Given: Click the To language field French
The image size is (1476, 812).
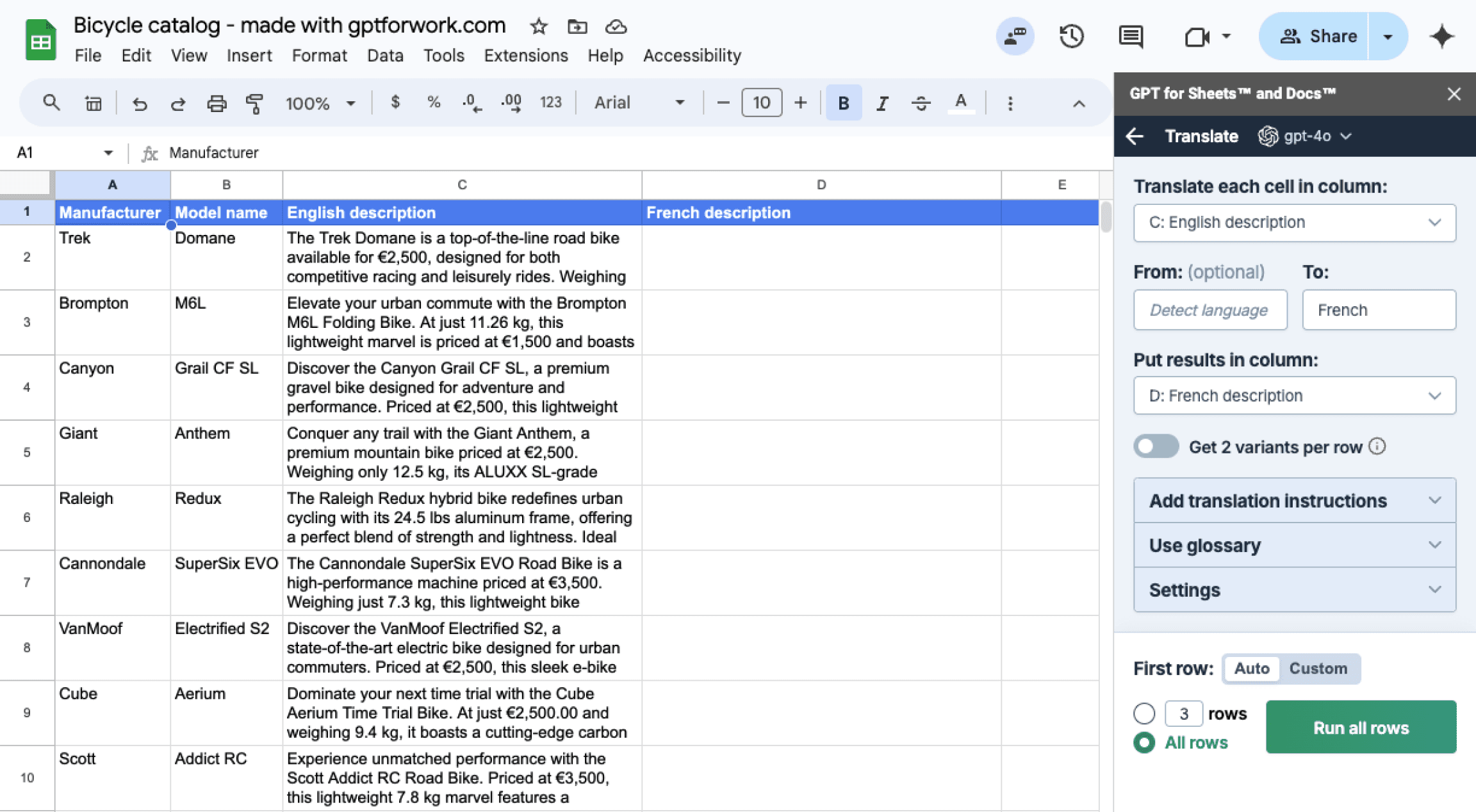Looking at the screenshot, I should tap(1379, 310).
